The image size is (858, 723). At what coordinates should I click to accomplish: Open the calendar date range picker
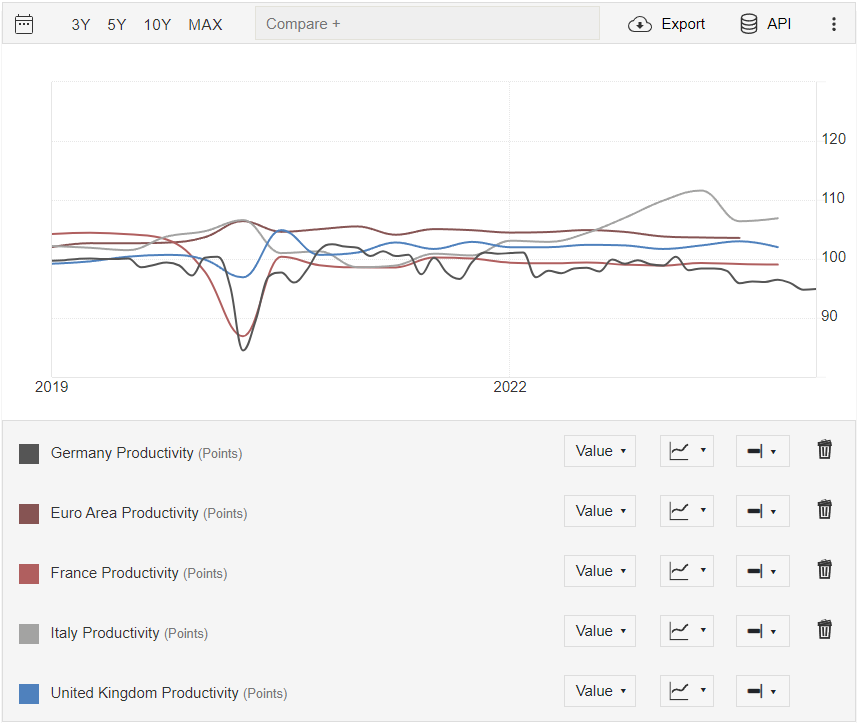point(24,24)
